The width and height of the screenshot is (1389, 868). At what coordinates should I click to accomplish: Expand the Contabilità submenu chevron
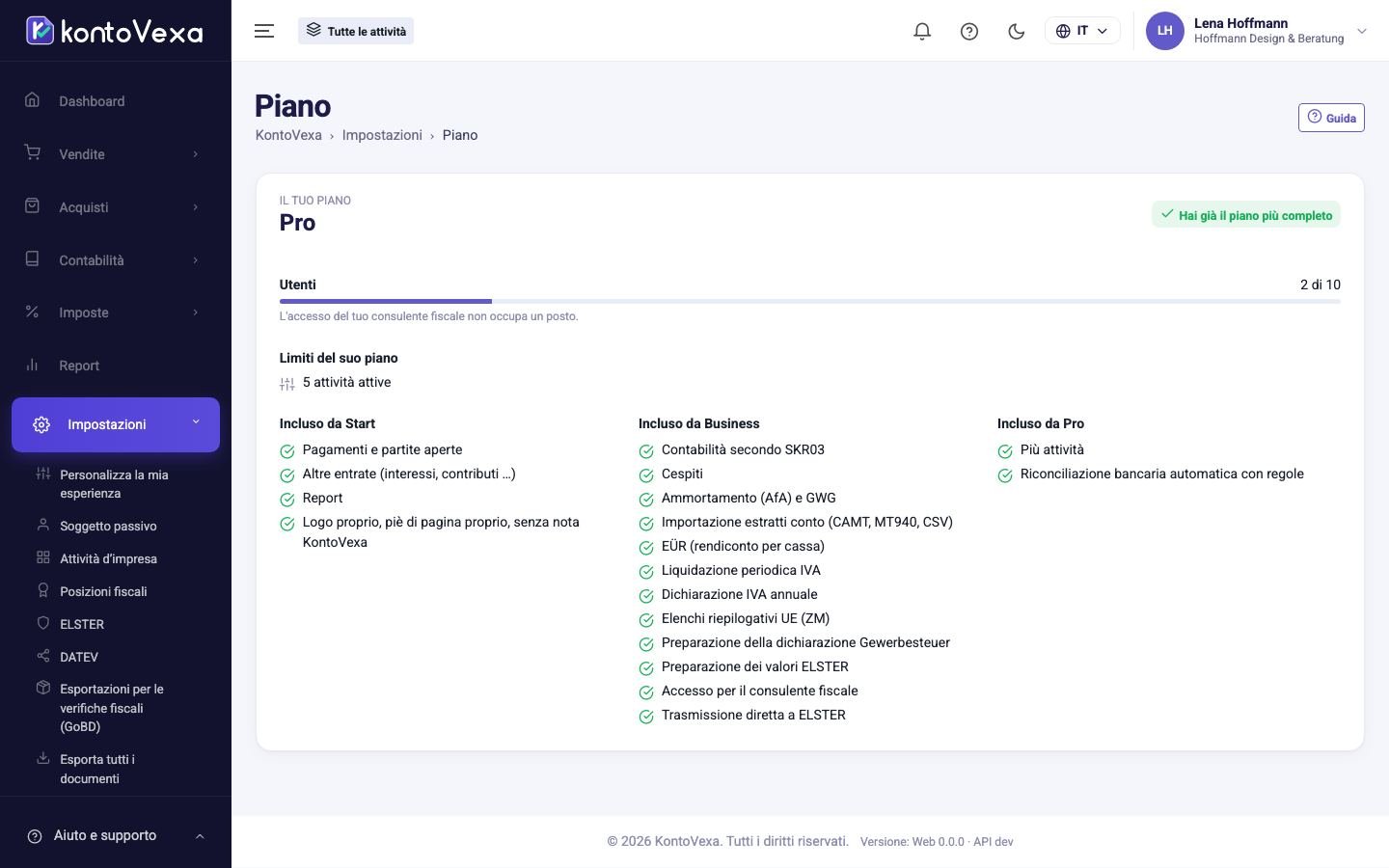[x=196, y=260]
